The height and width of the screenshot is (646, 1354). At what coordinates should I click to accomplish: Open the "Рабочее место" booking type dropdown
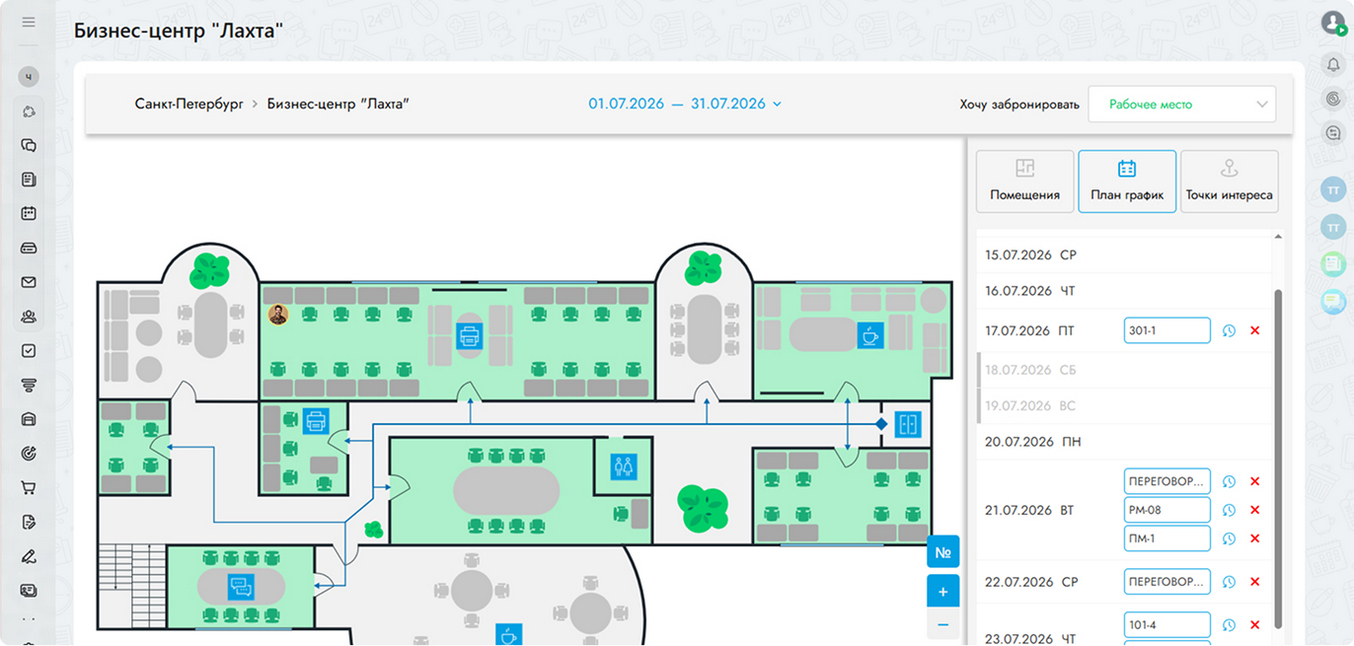(x=1182, y=104)
